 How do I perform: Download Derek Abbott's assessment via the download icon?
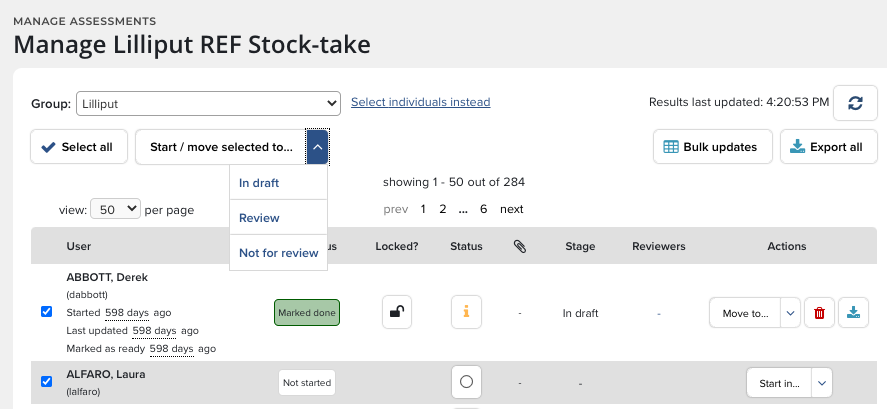click(854, 313)
